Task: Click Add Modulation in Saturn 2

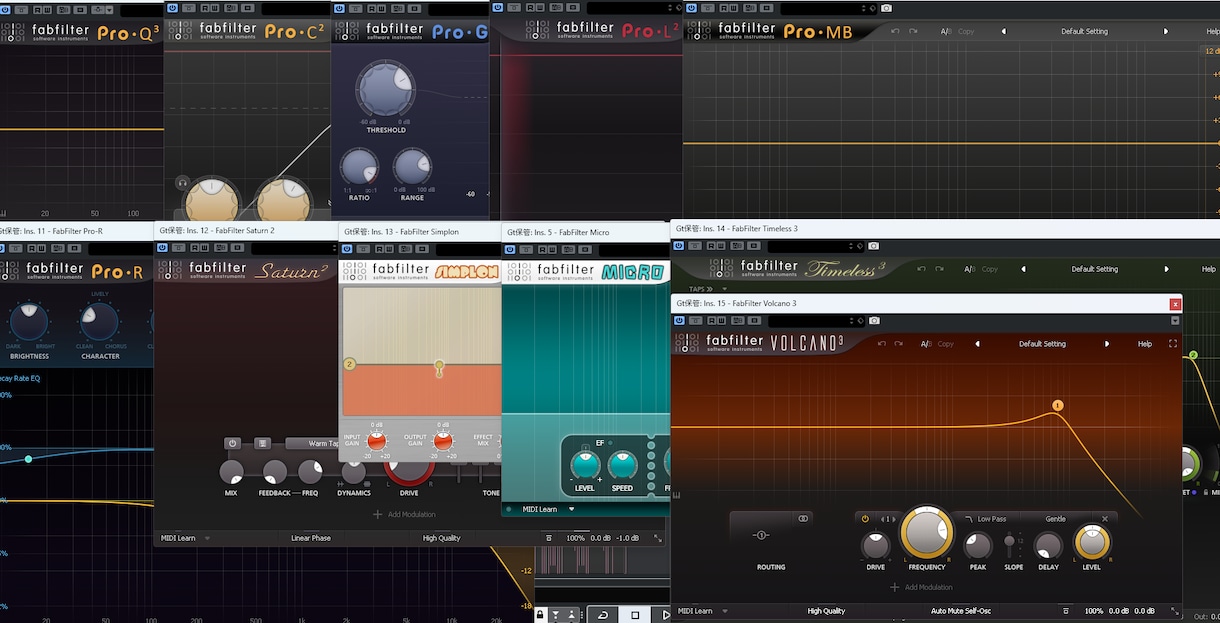Action: click(404, 514)
